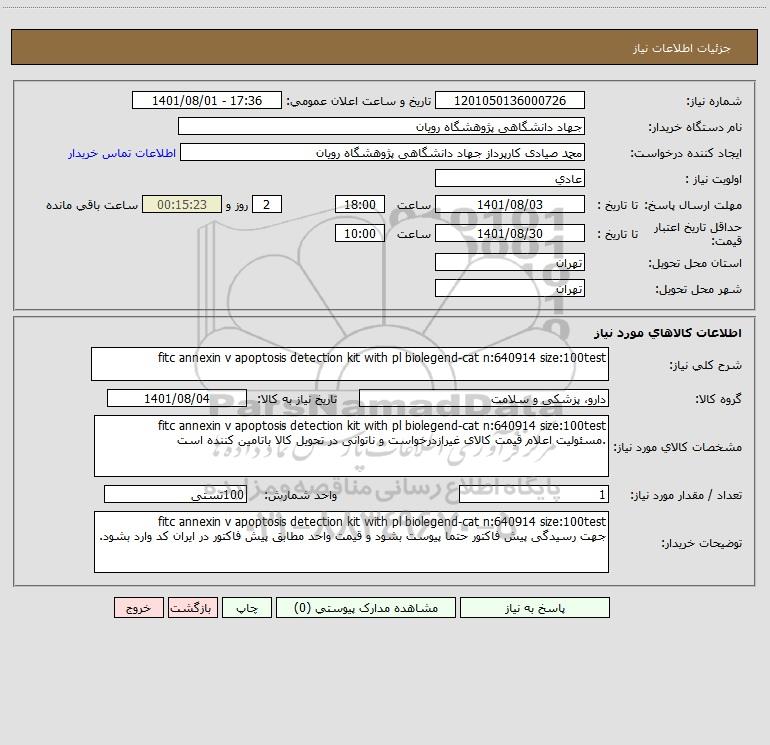The image size is (770, 745).
Task: Click the تاریخ و ساعت اعلان عمومی label
Action: [x=358, y=101]
